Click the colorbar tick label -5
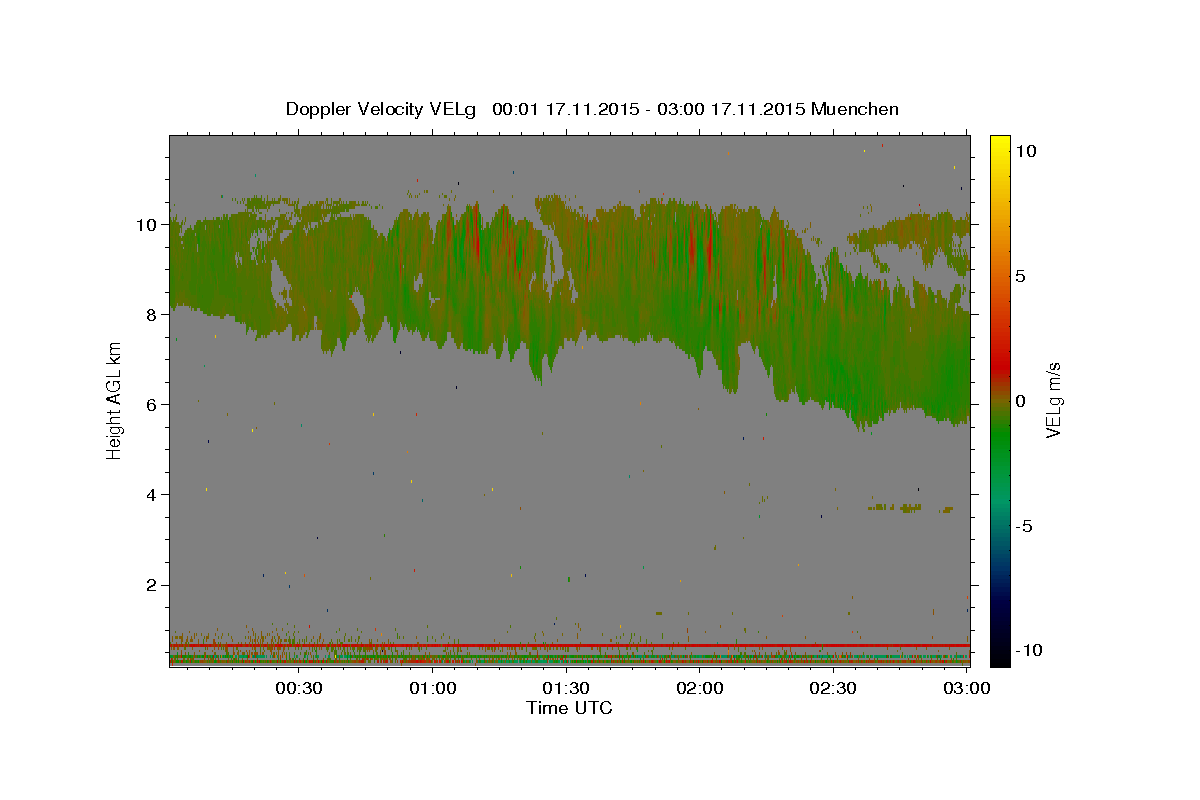This screenshot has width=1200, height=800. pos(1022,526)
